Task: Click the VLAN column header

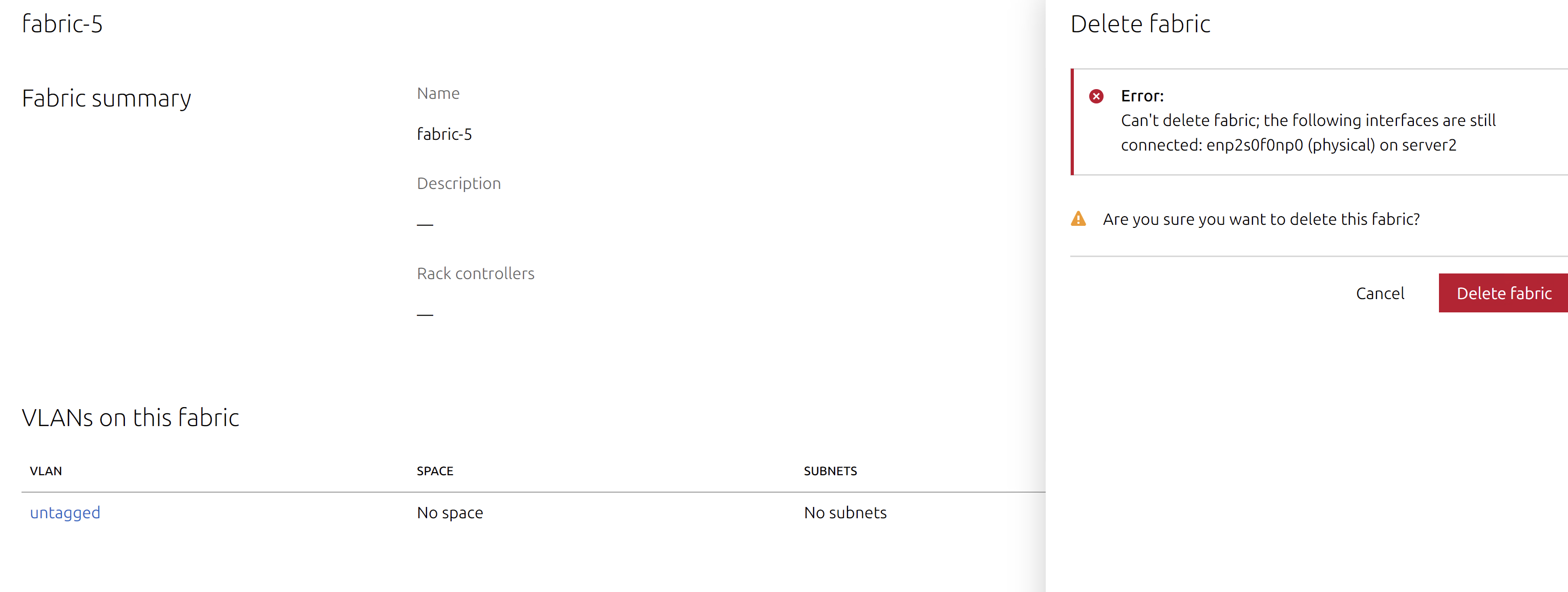Action: [46, 471]
